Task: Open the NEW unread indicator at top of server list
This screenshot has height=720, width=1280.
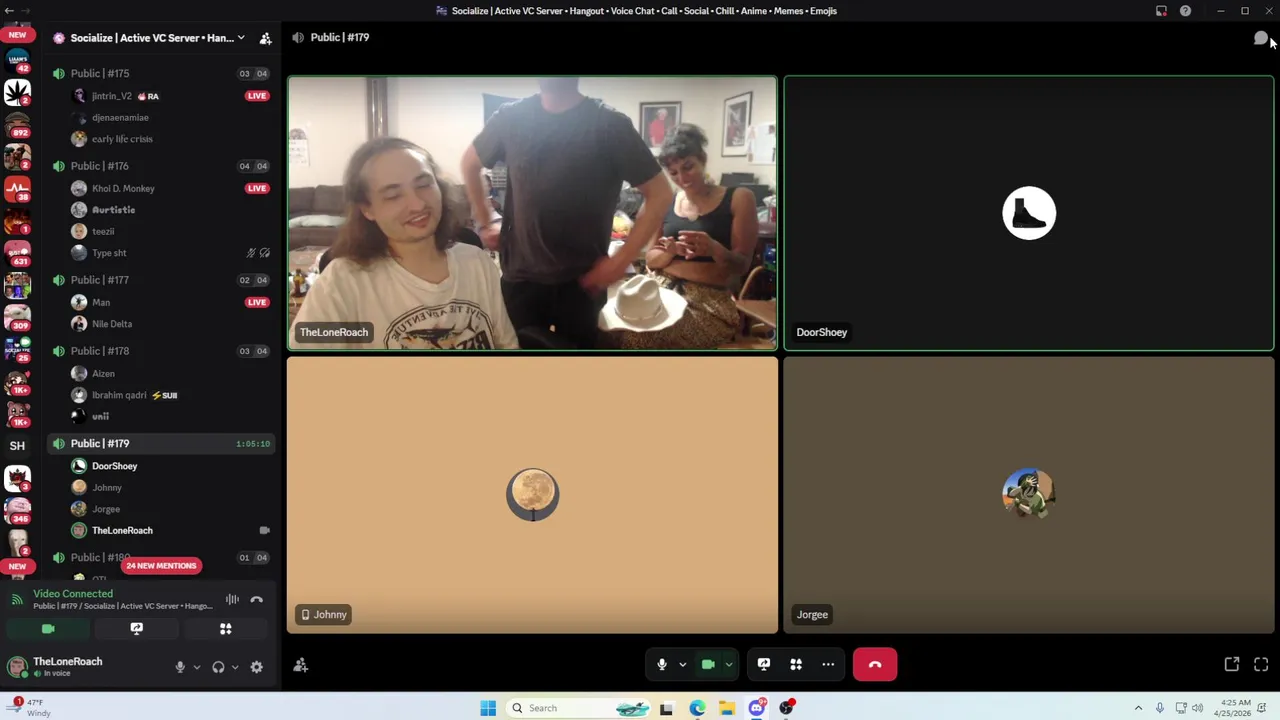Action: [x=17, y=35]
